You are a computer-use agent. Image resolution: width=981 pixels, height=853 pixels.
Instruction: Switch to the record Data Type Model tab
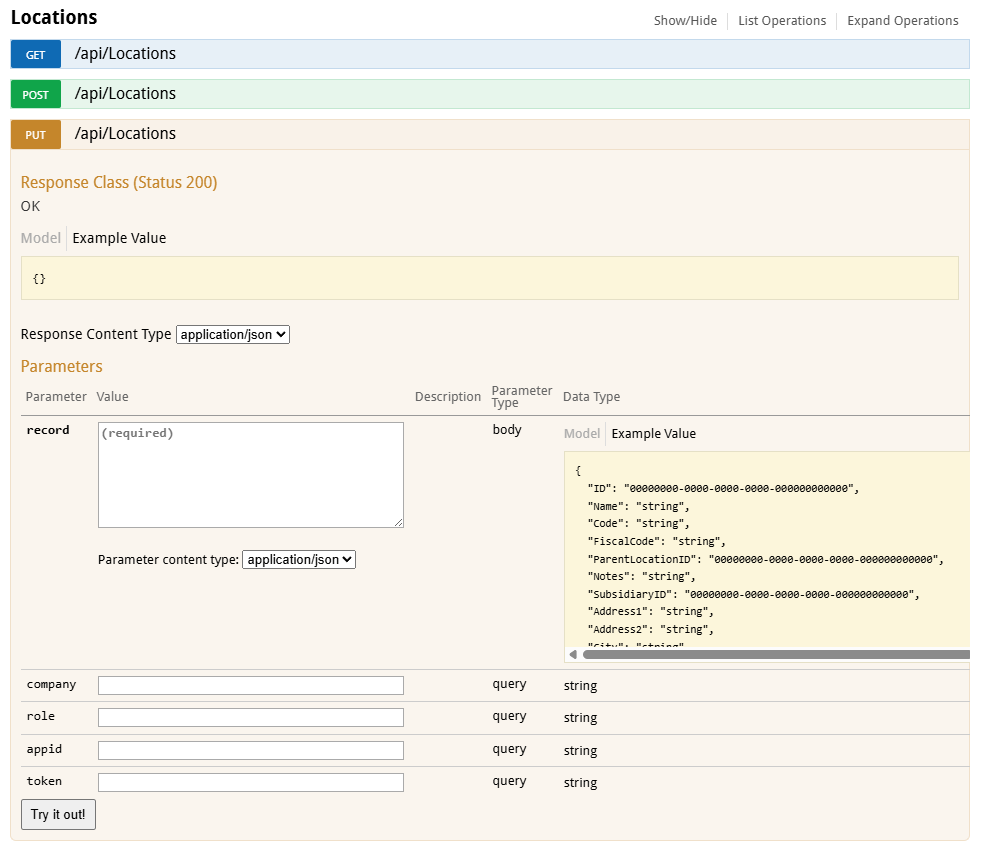pos(582,433)
